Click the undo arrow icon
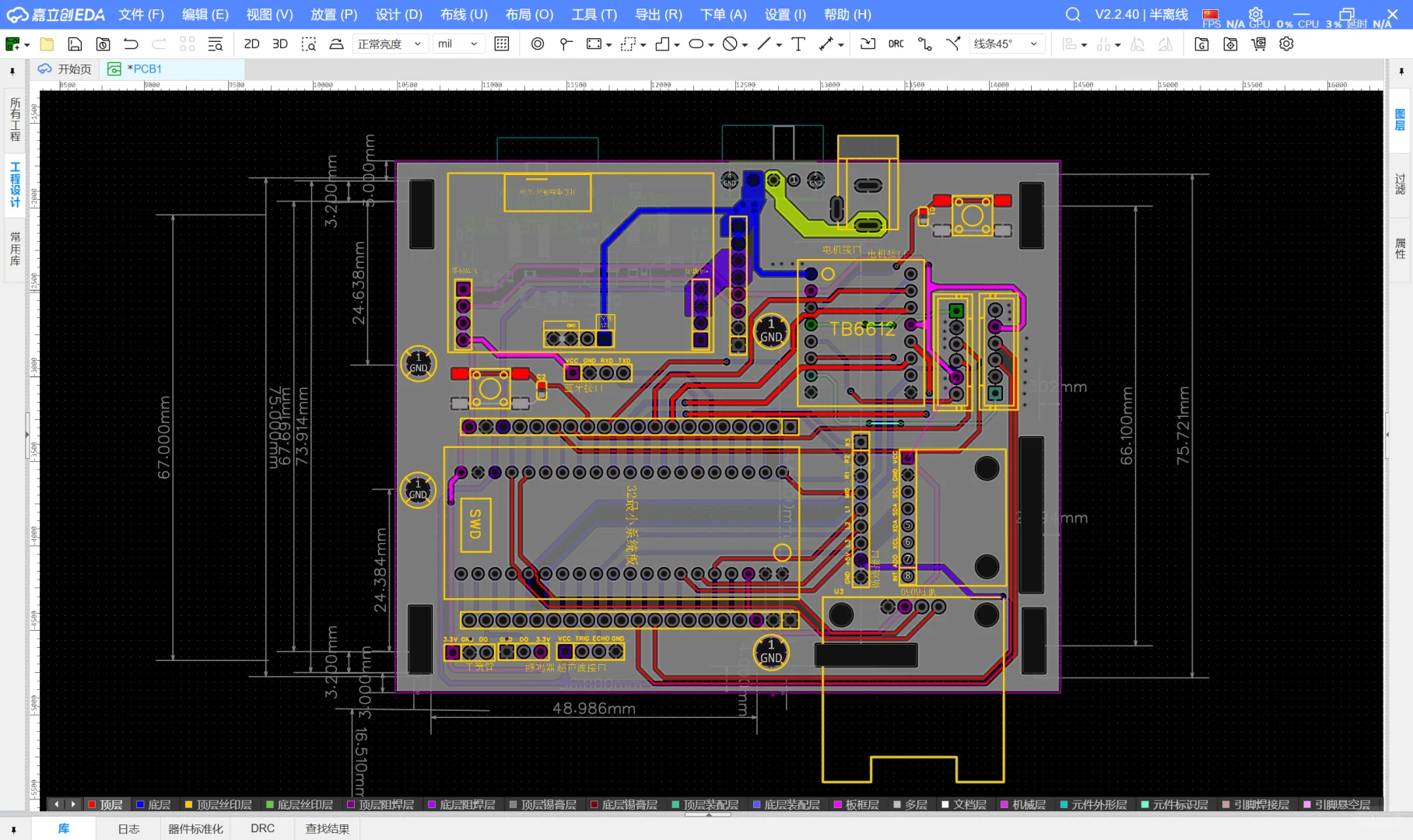The height and width of the screenshot is (840, 1413). pyautogui.click(x=131, y=44)
